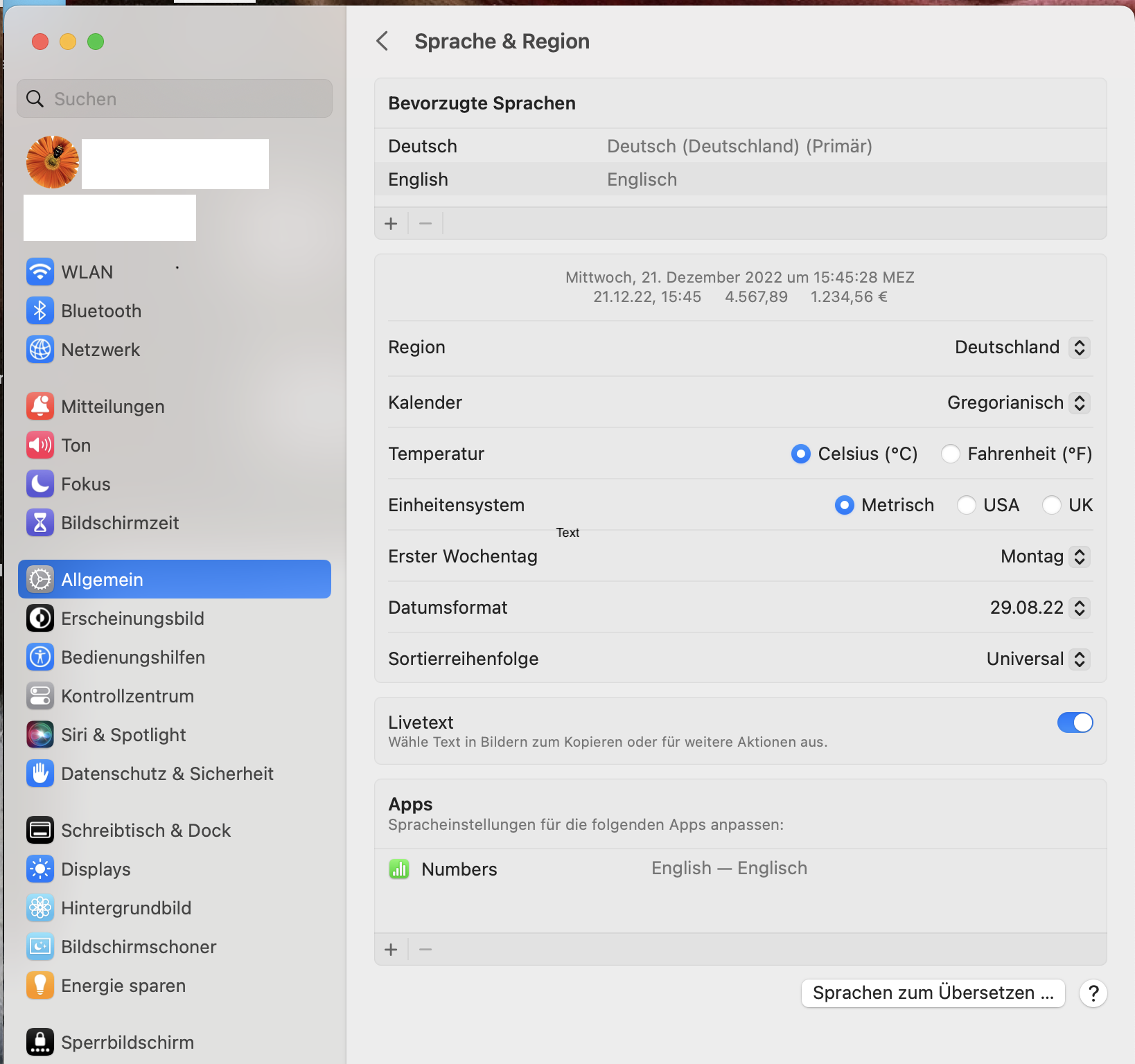Open Erscheinungsbild icon in sidebar
Image resolution: width=1135 pixels, height=1064 pixels.
pos(40,618)
